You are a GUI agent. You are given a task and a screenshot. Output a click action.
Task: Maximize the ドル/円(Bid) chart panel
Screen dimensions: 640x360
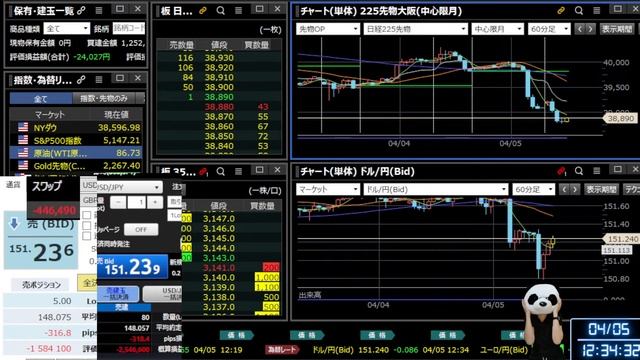click(618, 169)
